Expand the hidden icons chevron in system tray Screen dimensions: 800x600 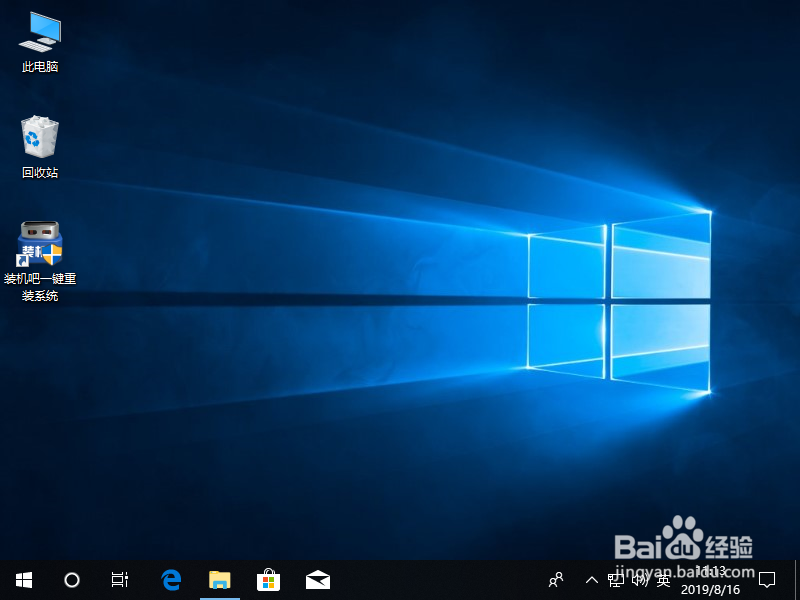pos(592,580)
